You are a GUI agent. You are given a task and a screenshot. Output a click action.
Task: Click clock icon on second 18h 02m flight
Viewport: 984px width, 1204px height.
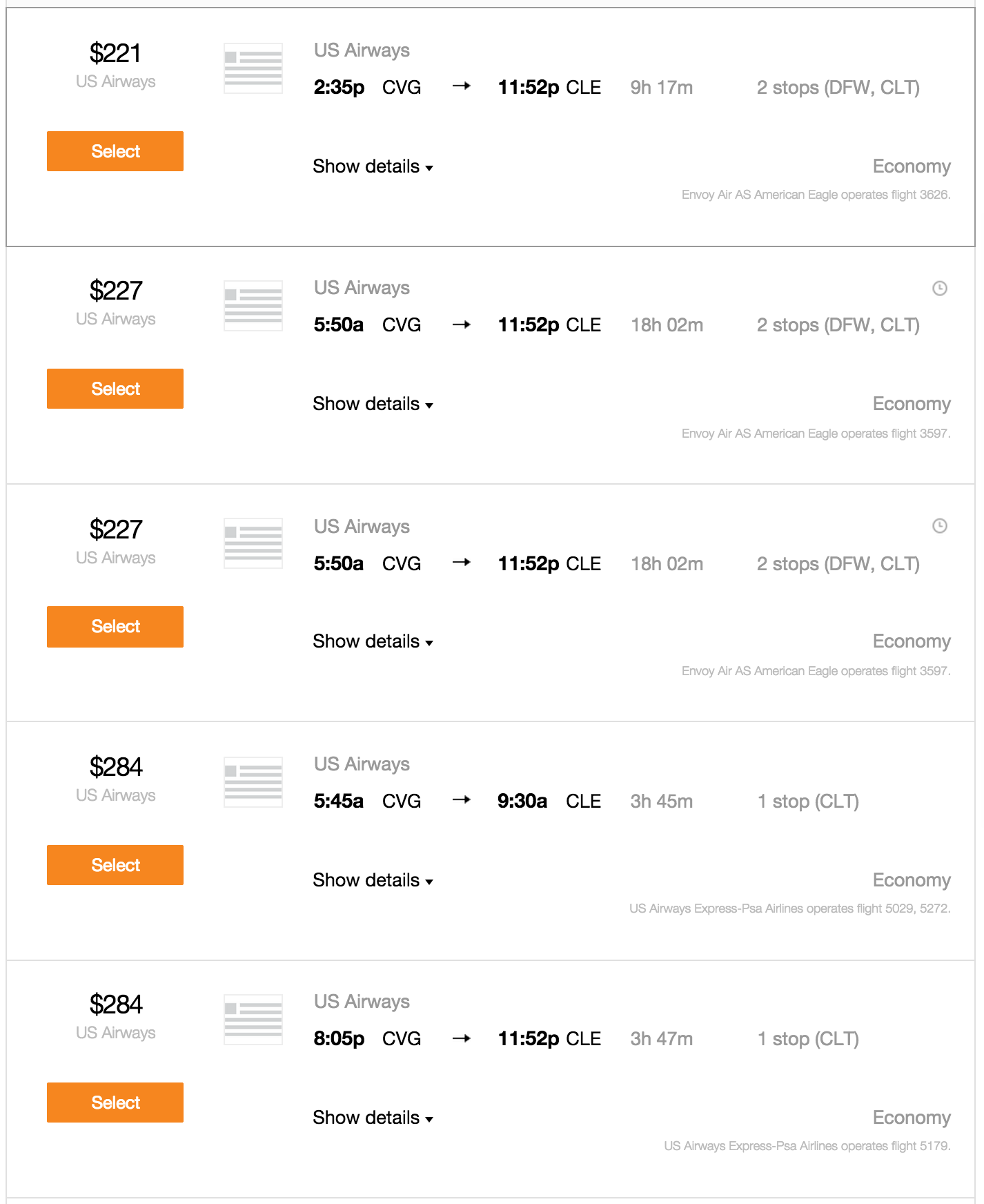pos(940,526)
